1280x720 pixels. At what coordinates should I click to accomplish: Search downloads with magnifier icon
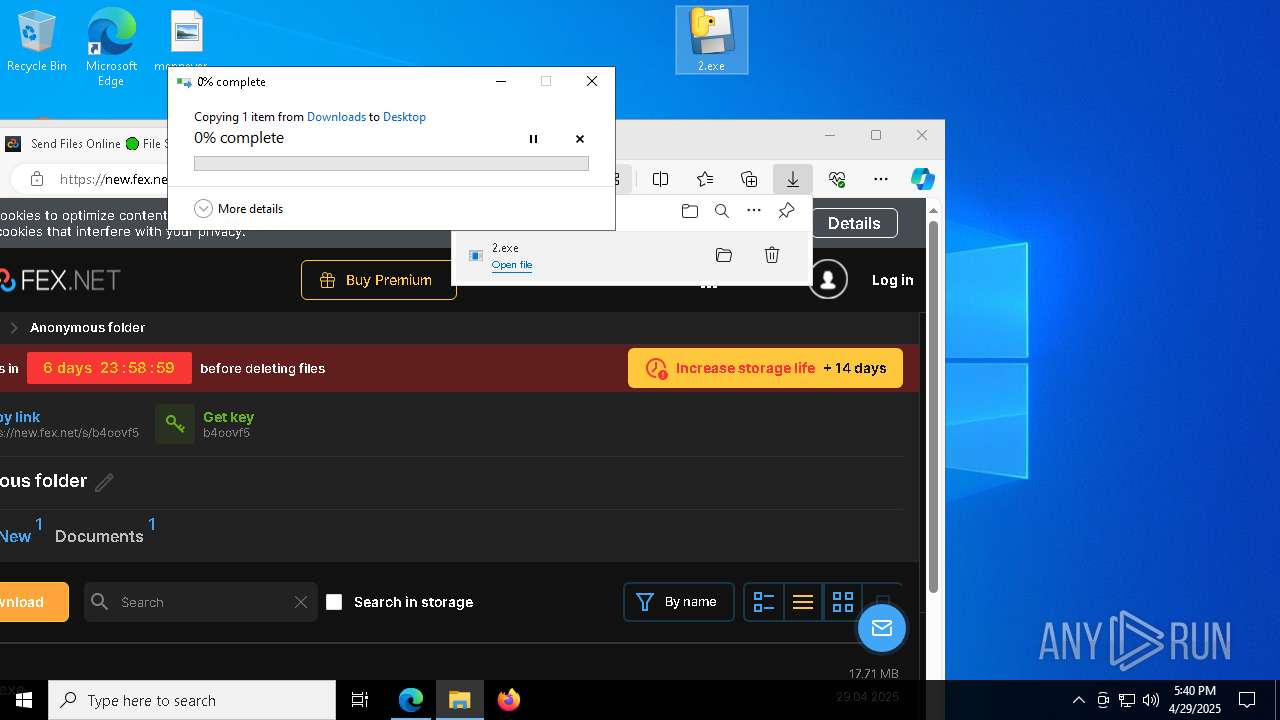pos(722,211)
